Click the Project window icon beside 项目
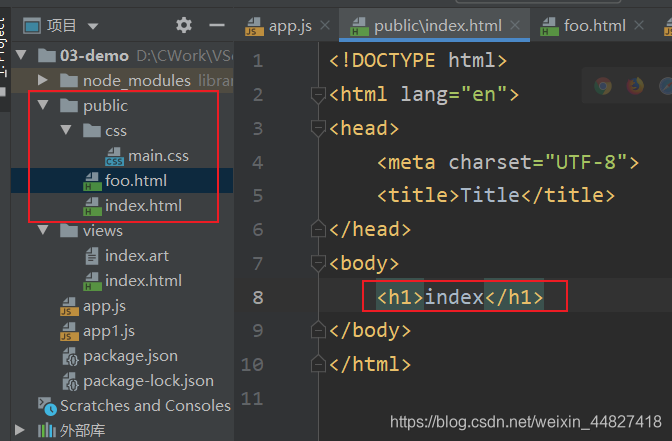 [x=32, y=26]
